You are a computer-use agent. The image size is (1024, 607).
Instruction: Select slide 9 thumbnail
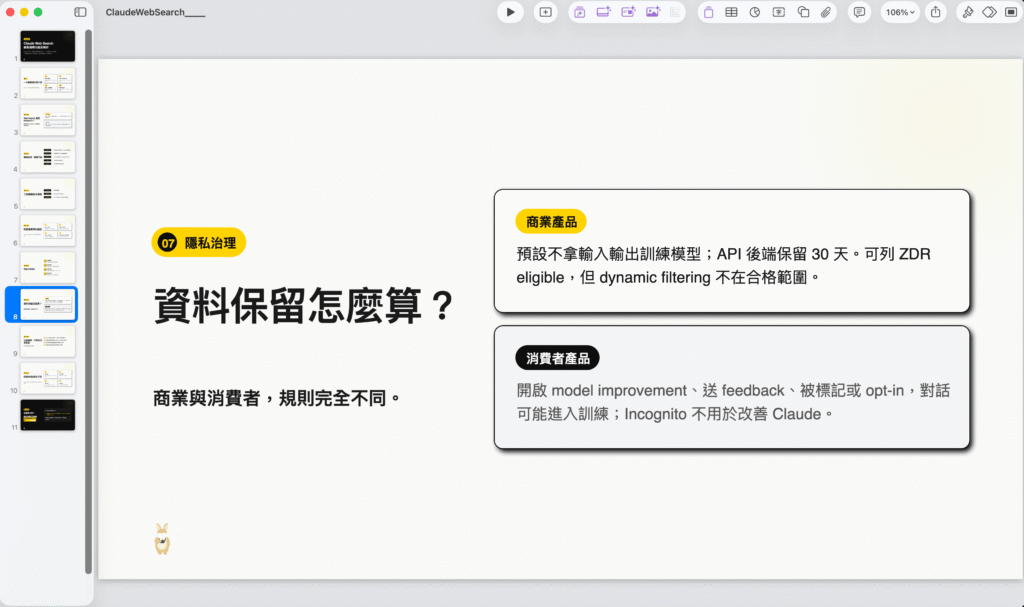[48, 341]
